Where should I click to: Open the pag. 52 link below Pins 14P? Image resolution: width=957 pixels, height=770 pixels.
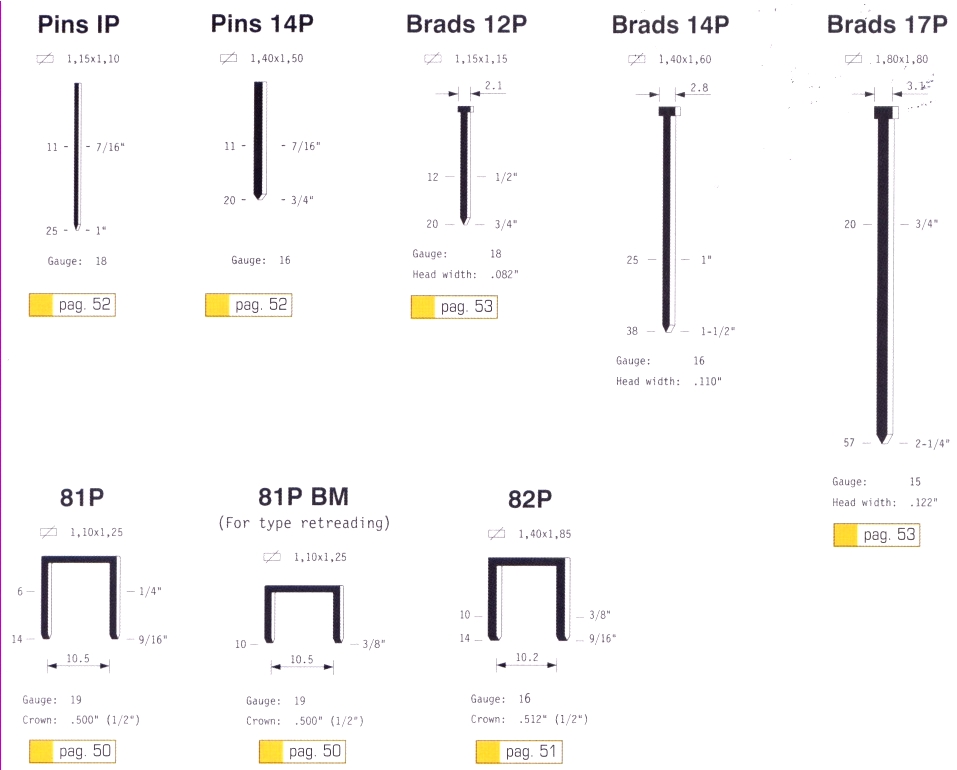(249, 305)
